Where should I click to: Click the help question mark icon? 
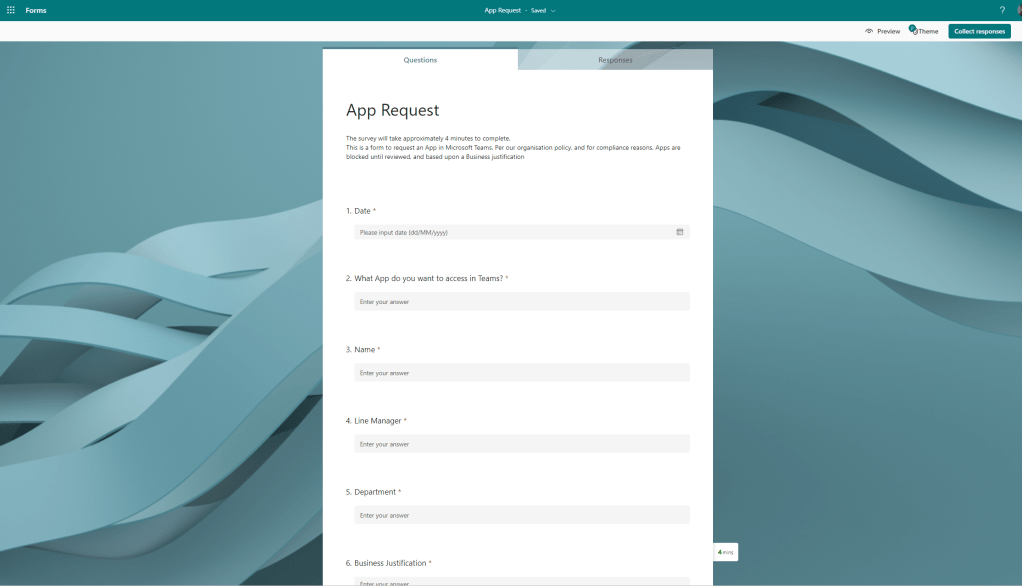(x=1002, y=10)
